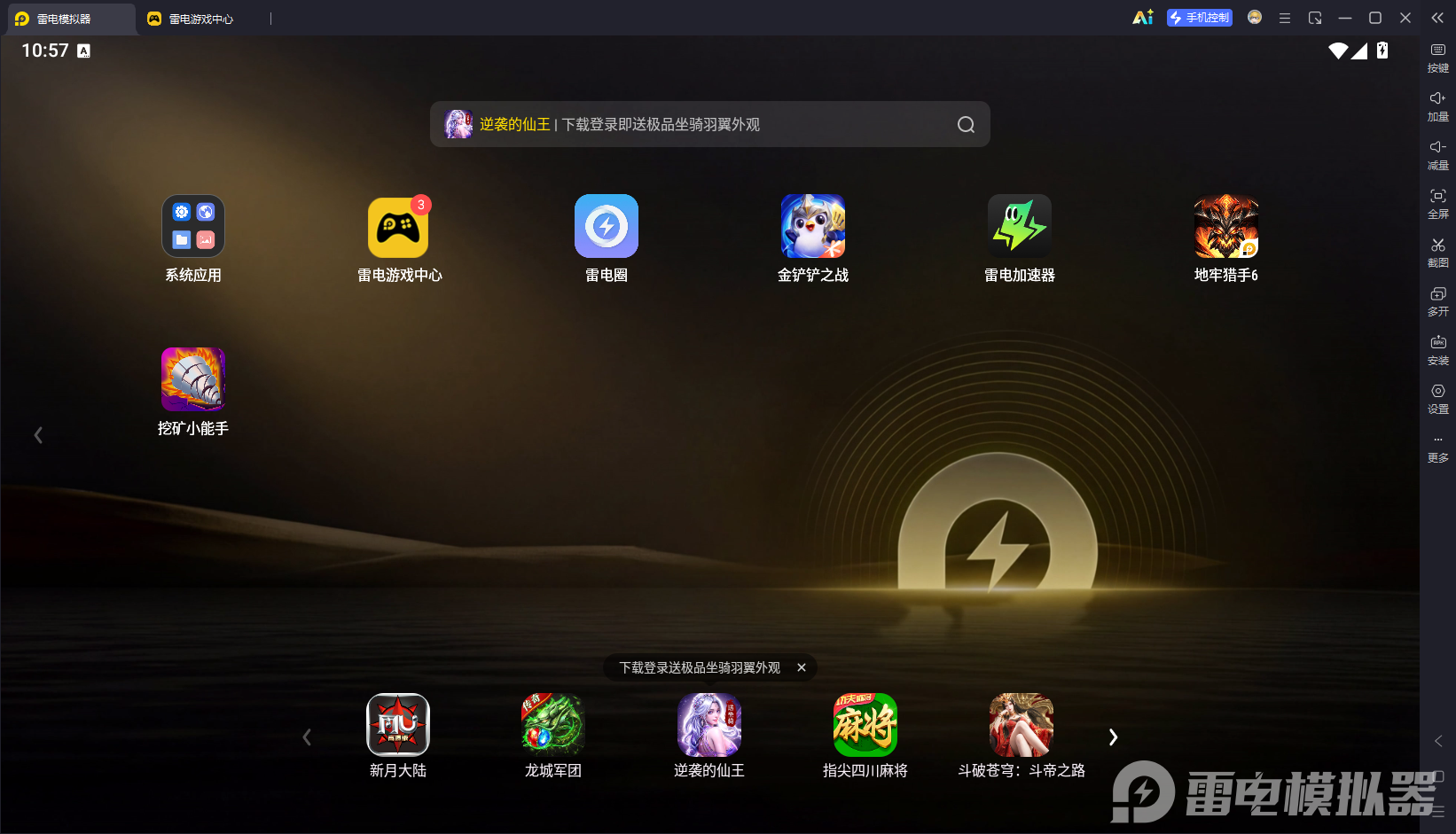The height and width of the screenshot is (834, 1456).
Task: Show next recommended games with right arrow
Action: (x=1114, y=737)
